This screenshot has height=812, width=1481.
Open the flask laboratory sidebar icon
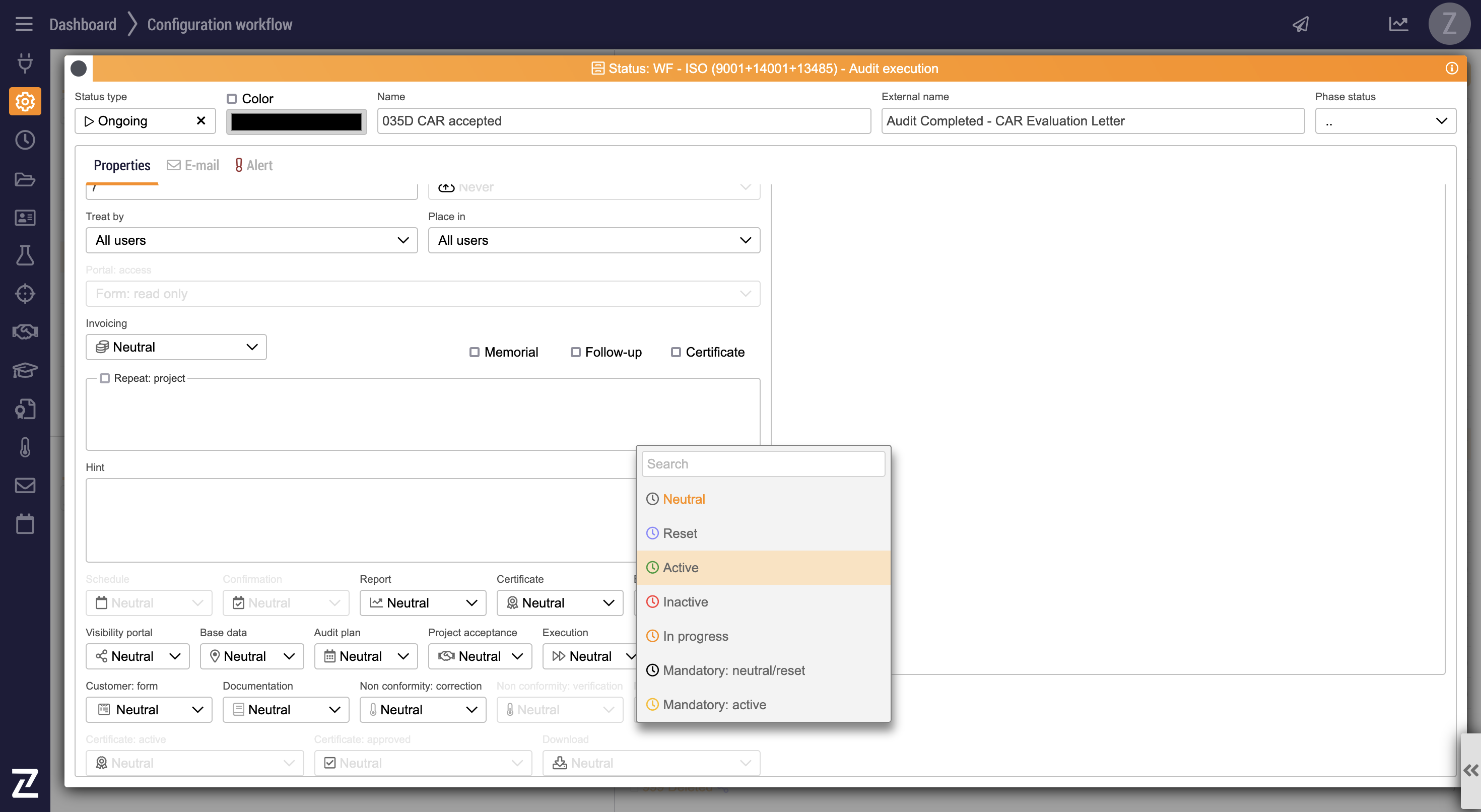point(25,255)
